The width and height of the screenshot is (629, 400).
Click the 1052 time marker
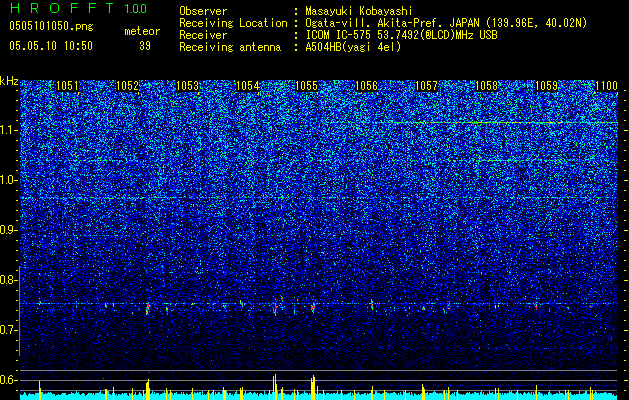127,86
